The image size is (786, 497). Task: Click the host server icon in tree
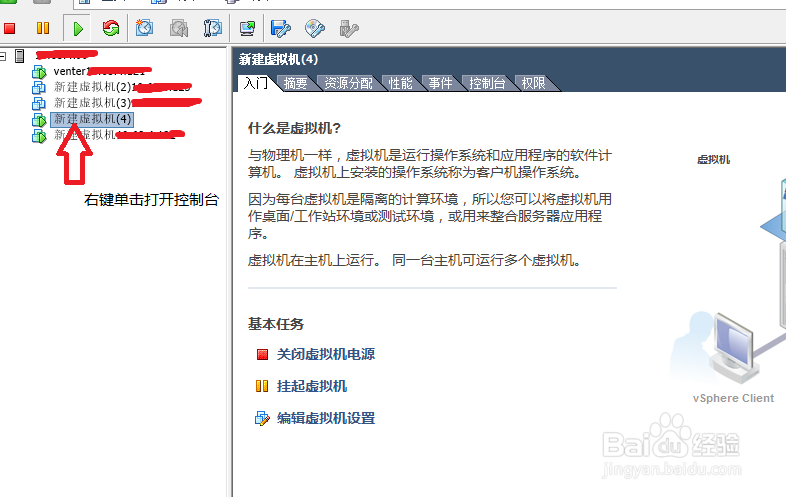[x=20, y=56]
